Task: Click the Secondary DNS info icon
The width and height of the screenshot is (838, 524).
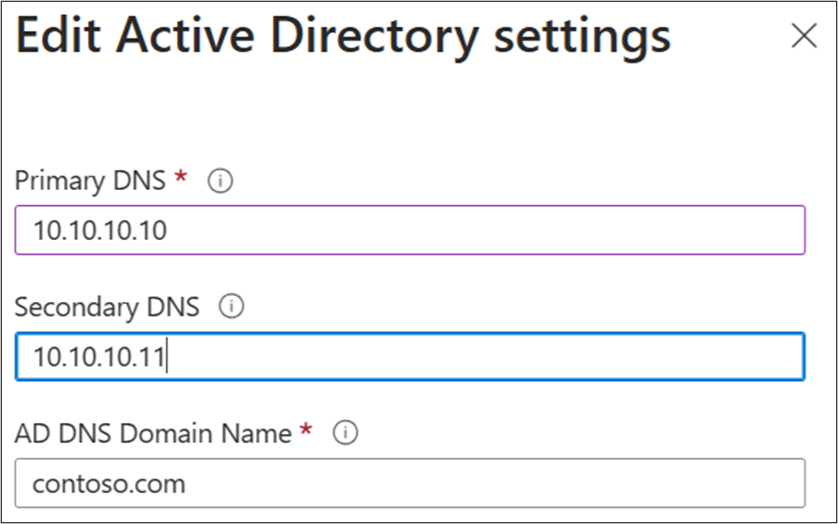Action: [x=231, y=307]
